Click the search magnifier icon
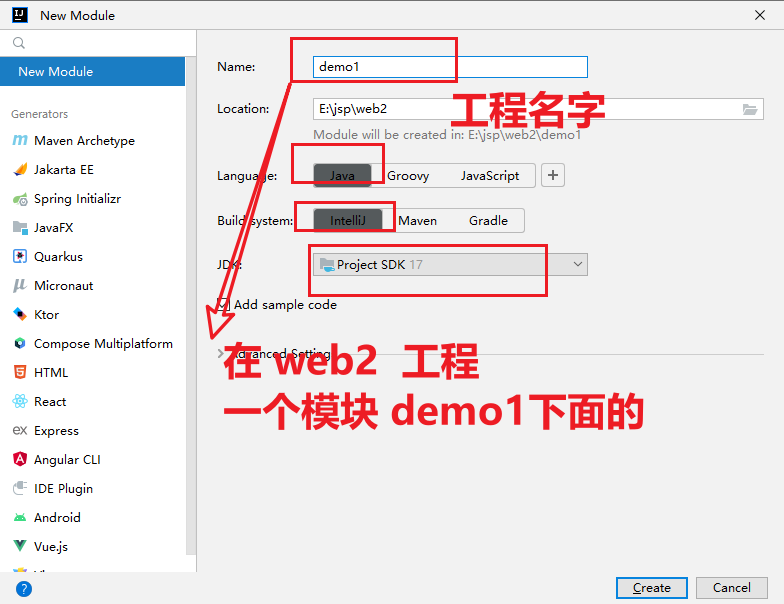784x604 pixels. point(18,43)
